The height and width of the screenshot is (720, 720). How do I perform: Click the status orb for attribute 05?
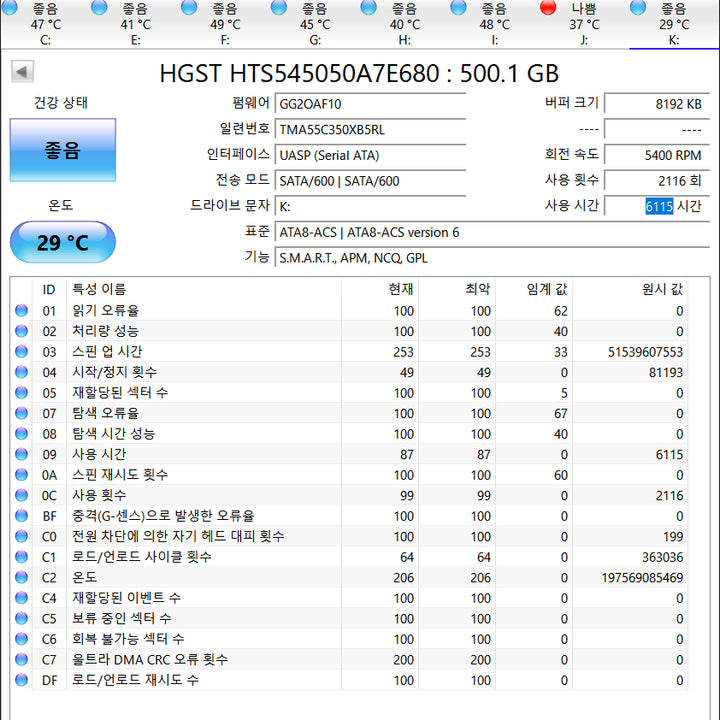[x=22, y=393]
